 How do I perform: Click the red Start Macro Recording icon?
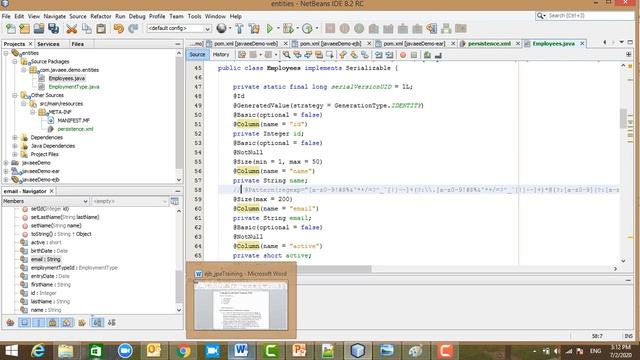click(x=403, y=55)
